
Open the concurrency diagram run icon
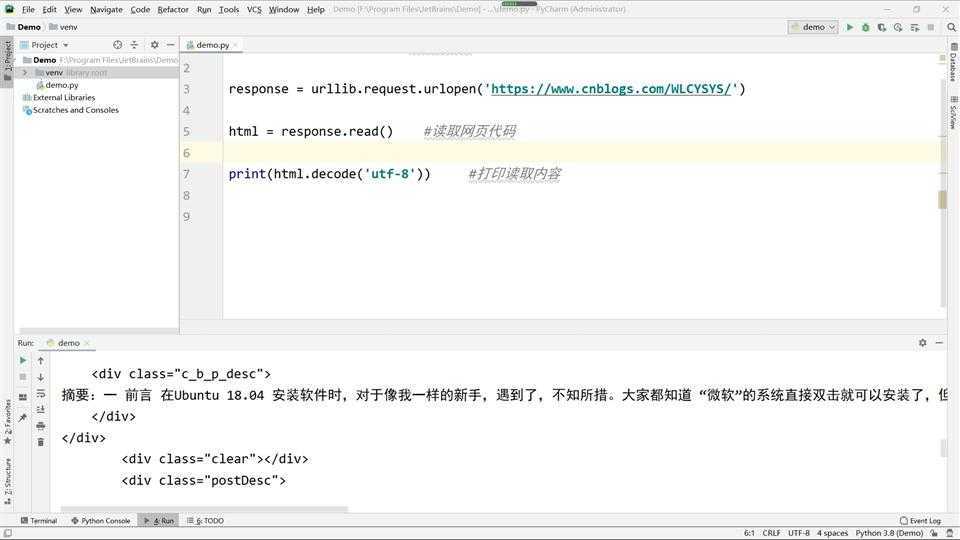915,27
